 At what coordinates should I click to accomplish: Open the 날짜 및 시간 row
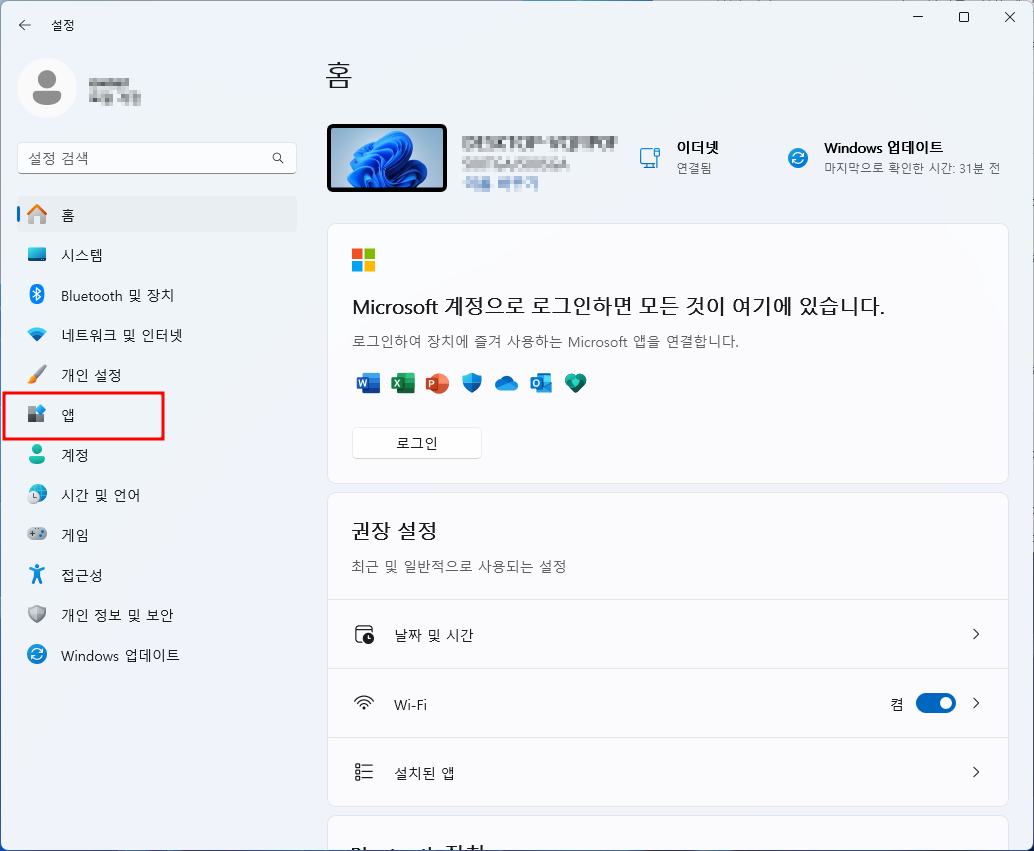click(667, 635)
